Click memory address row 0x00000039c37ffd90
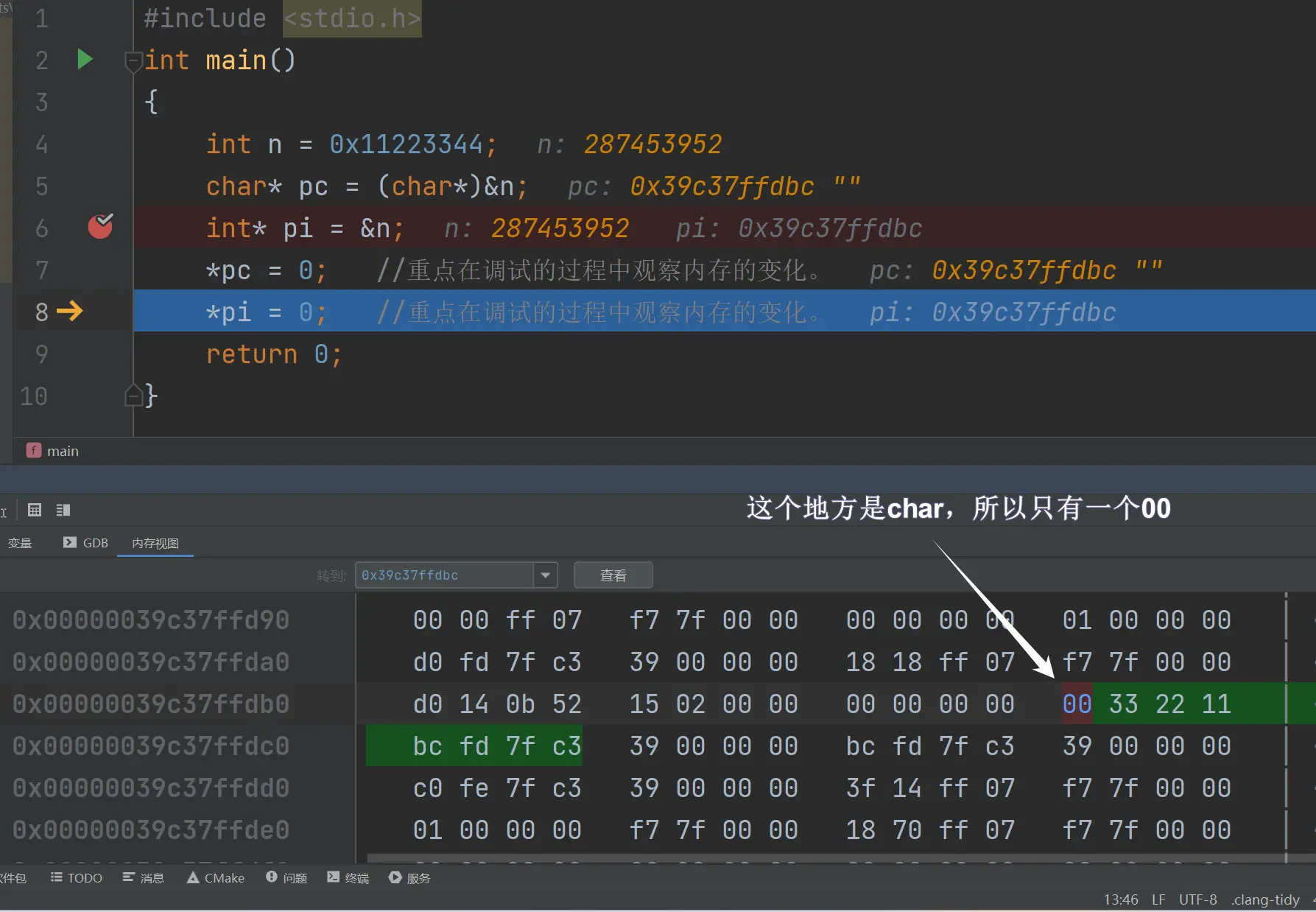This screenshot has height=912, width=1316. tap(151, 620)
